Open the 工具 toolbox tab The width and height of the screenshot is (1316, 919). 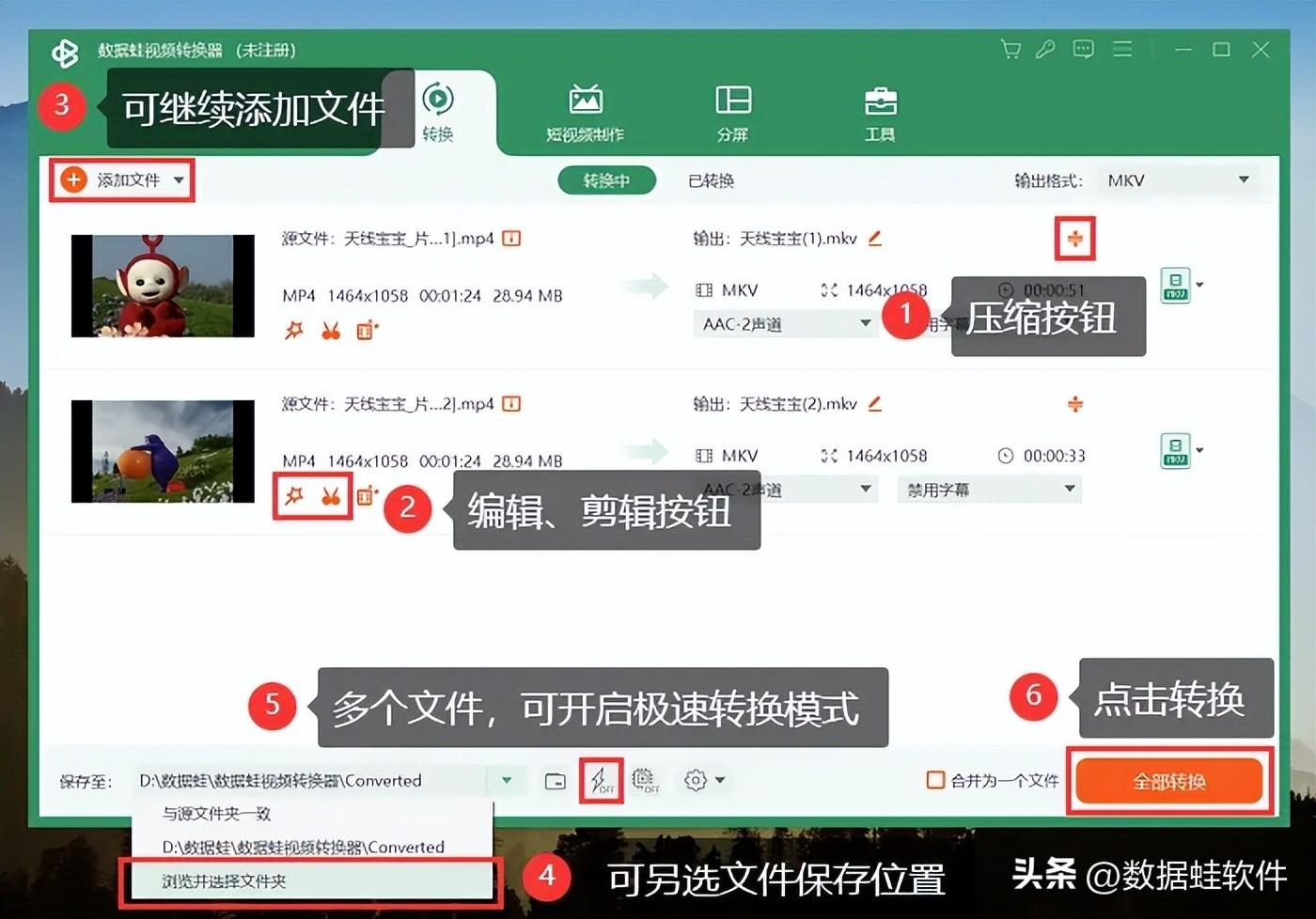(x=880, y=113)
